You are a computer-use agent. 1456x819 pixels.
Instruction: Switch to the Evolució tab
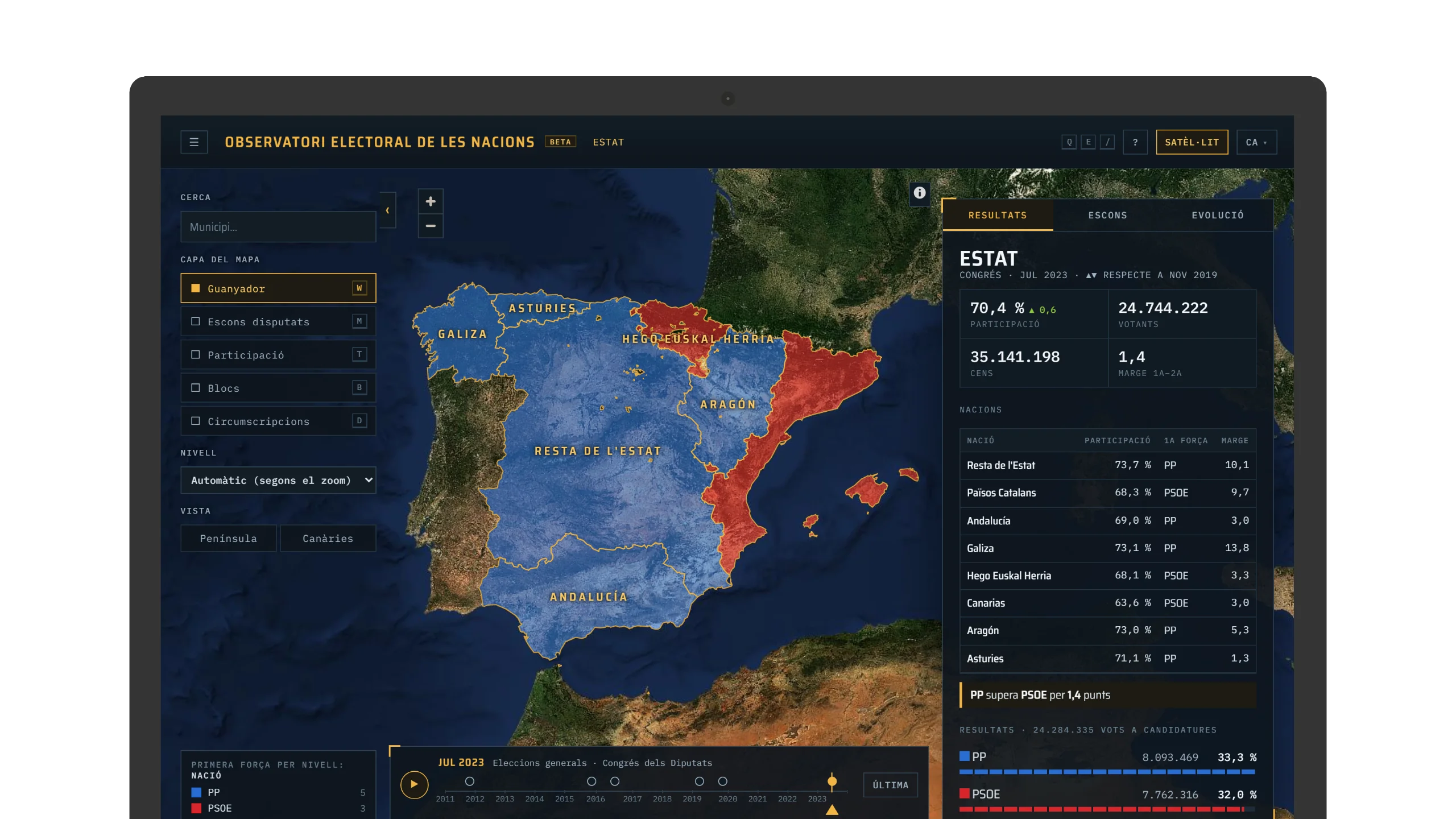(x=1218, y=215)
